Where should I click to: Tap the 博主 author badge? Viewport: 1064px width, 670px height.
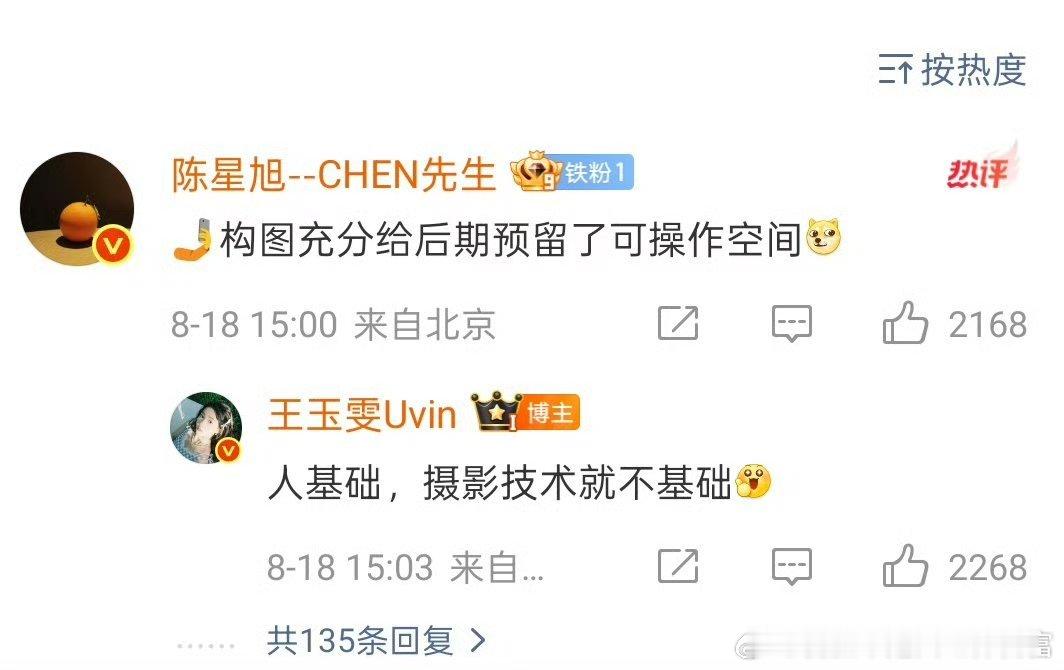coord(550,412)
